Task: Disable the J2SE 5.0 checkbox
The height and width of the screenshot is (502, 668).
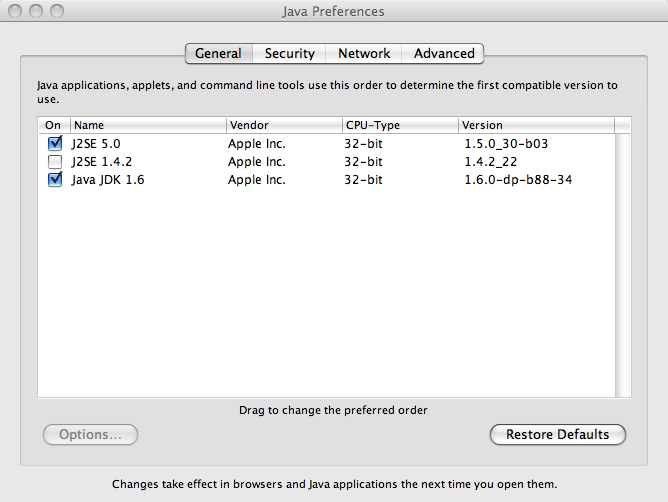Action: (x=55, y=143)
